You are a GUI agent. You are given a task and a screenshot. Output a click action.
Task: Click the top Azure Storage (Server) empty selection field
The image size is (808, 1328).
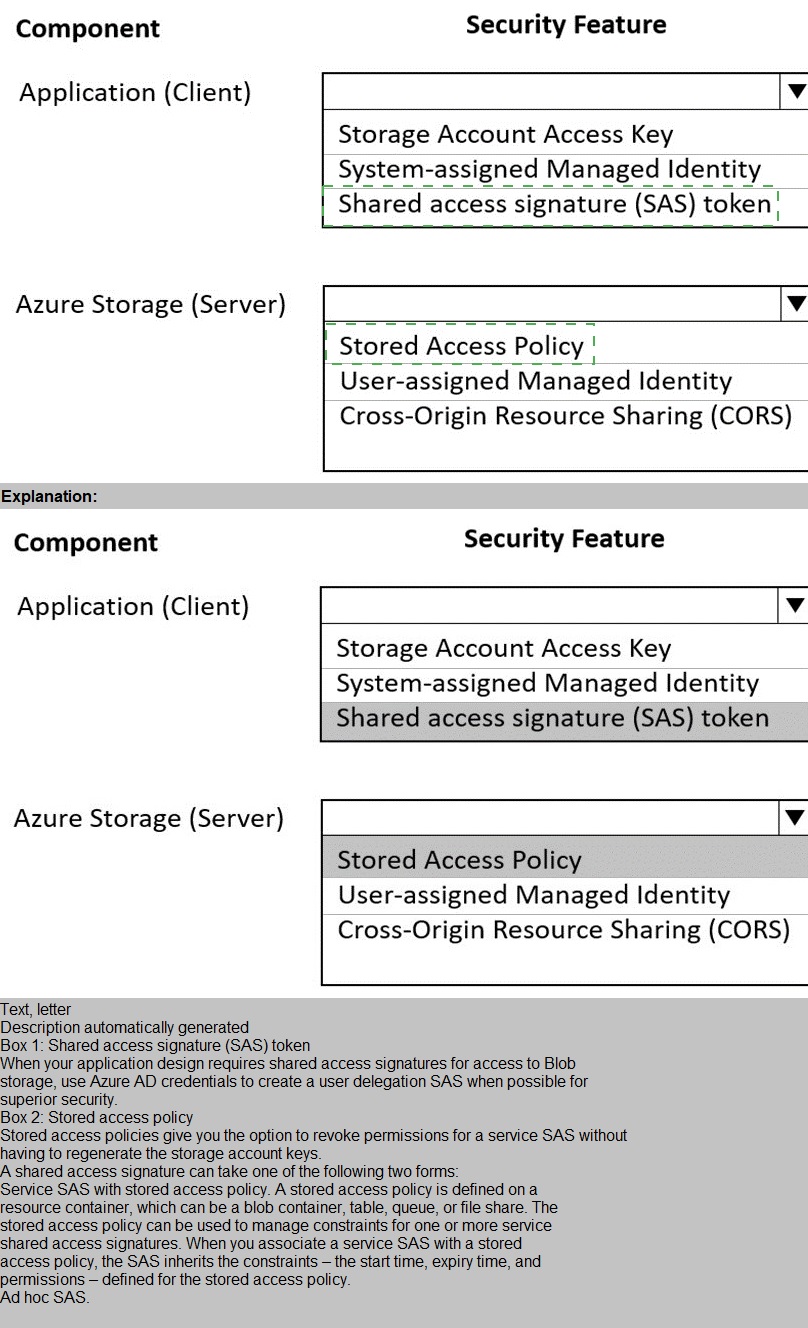click(550, 303)
